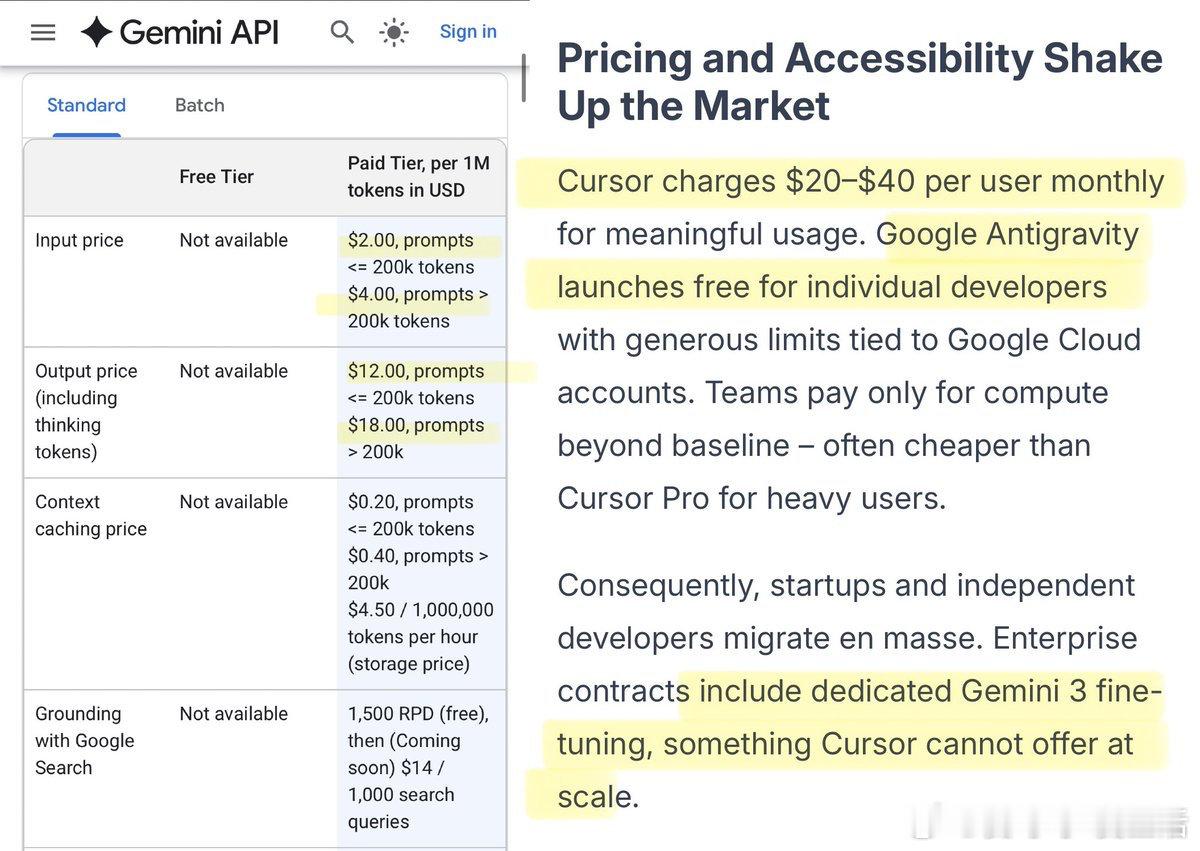
Task: Open search with the magnifier icon
Action: (342, 32)
